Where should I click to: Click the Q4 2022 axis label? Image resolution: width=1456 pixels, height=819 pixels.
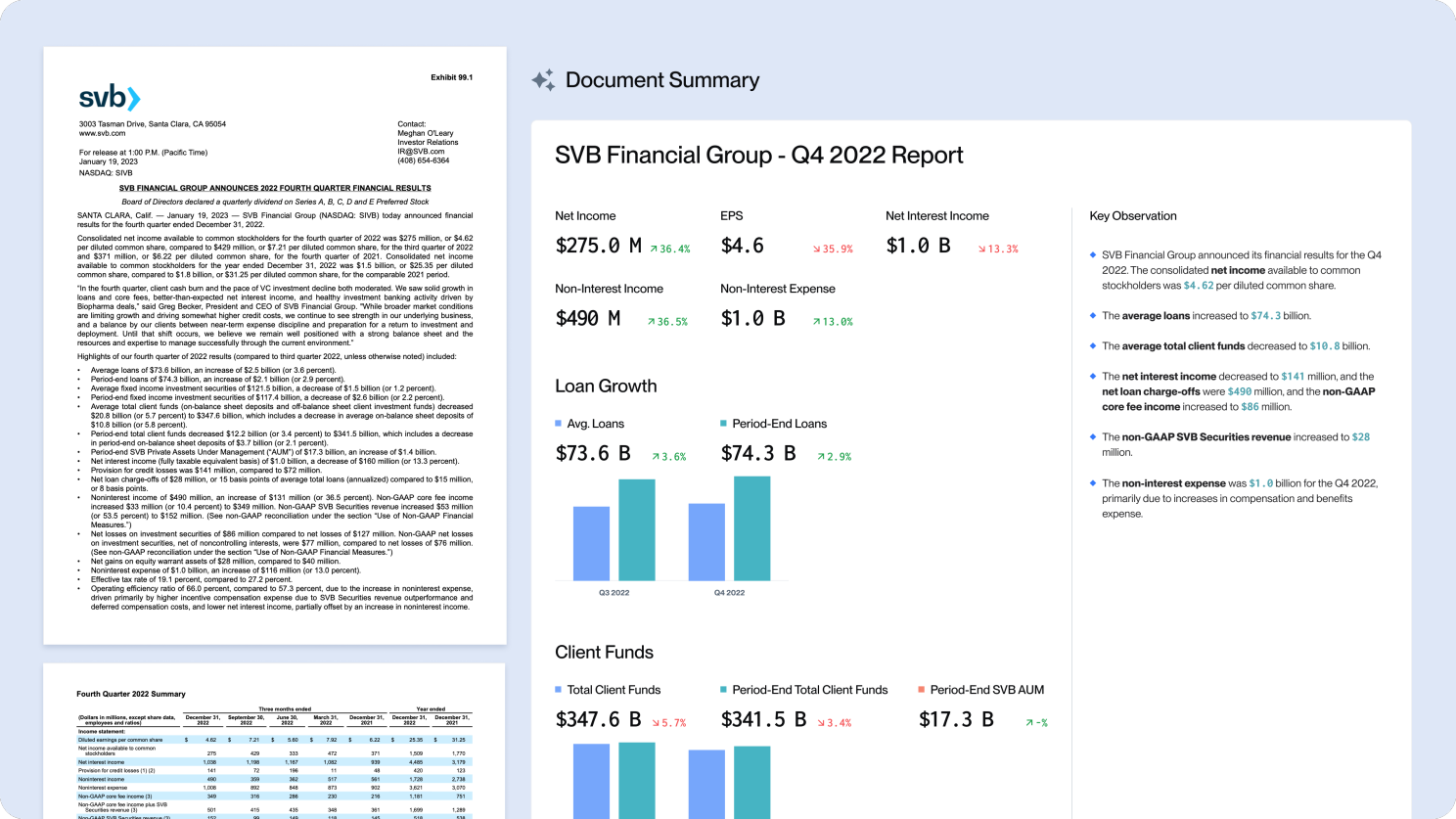[x=729, y=593]
